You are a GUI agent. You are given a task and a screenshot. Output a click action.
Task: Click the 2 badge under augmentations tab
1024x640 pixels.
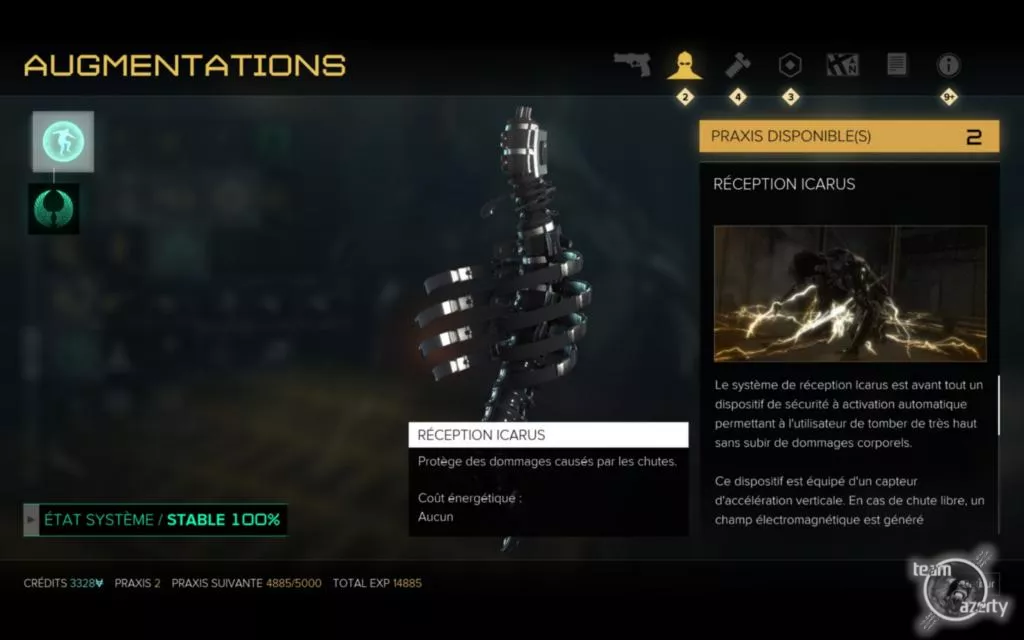click(x=684, y=97)
